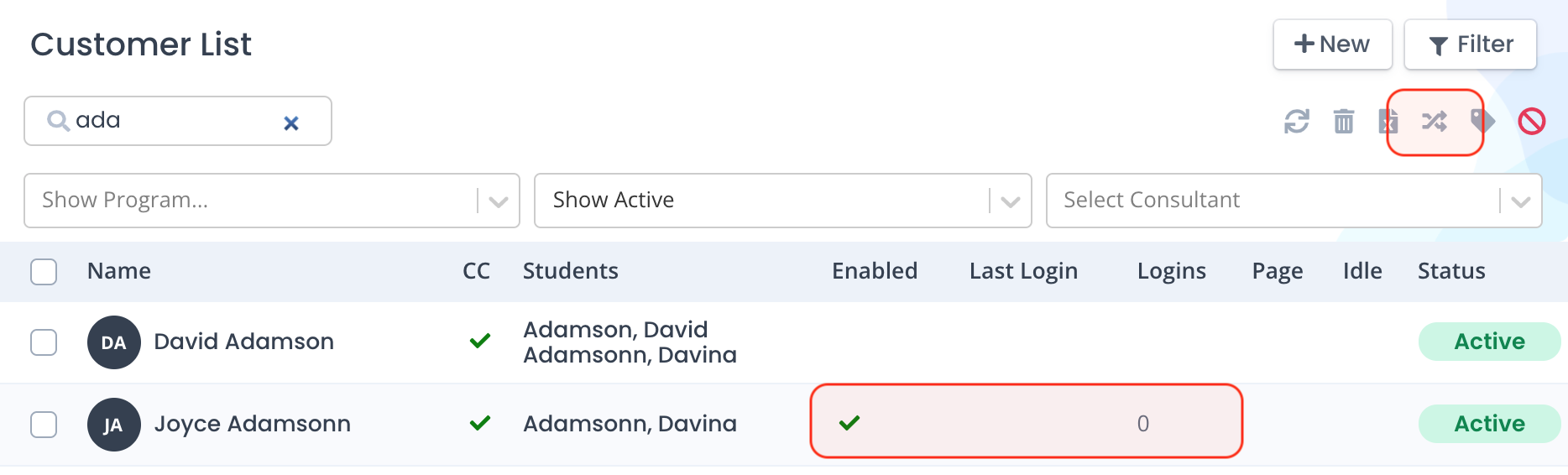Toggle the select-all checkbox in header
Image resolution: width=1568 pixels, height=475 pixels.
point(44,272)
